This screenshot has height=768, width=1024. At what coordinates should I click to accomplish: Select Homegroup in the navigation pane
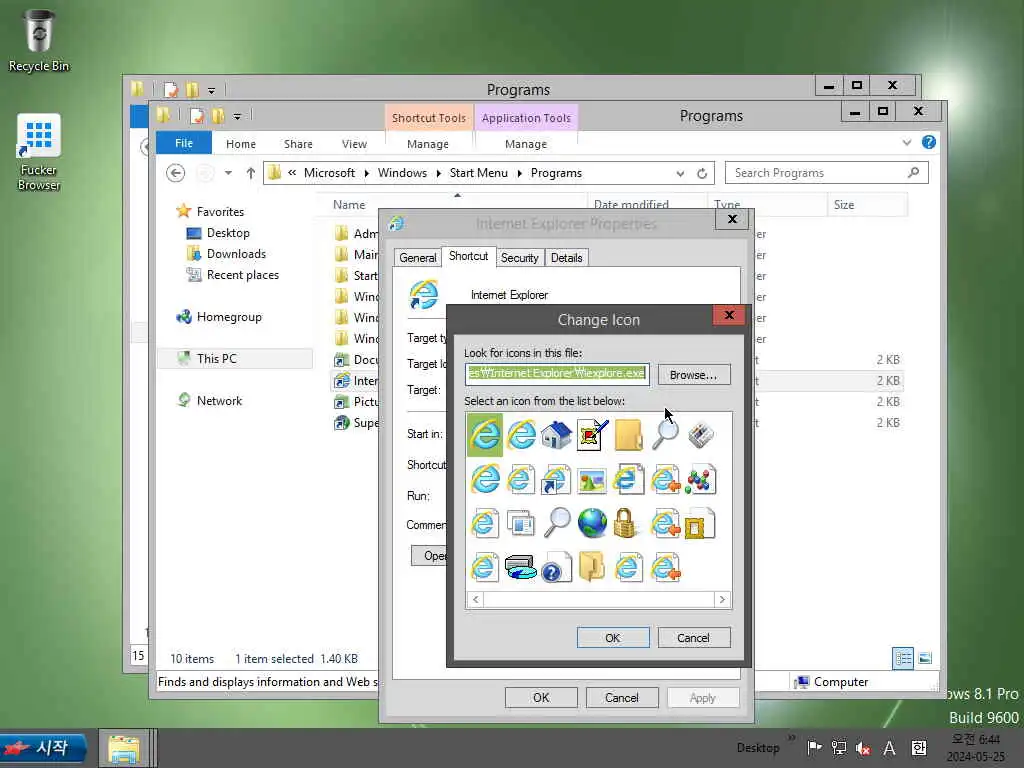point(229,317)
